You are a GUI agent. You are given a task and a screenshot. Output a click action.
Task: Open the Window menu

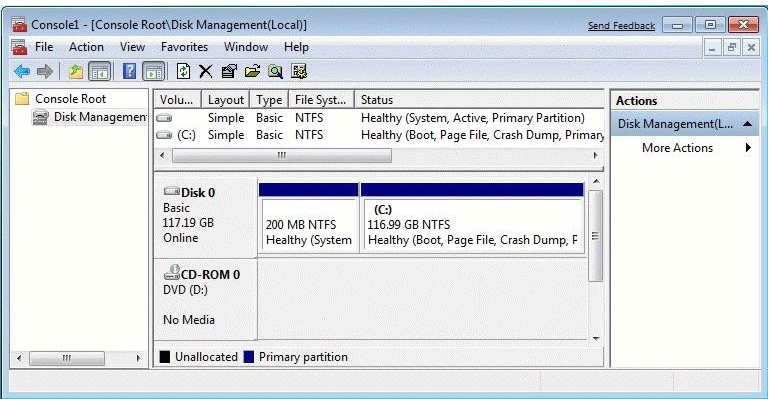[246, 47]
